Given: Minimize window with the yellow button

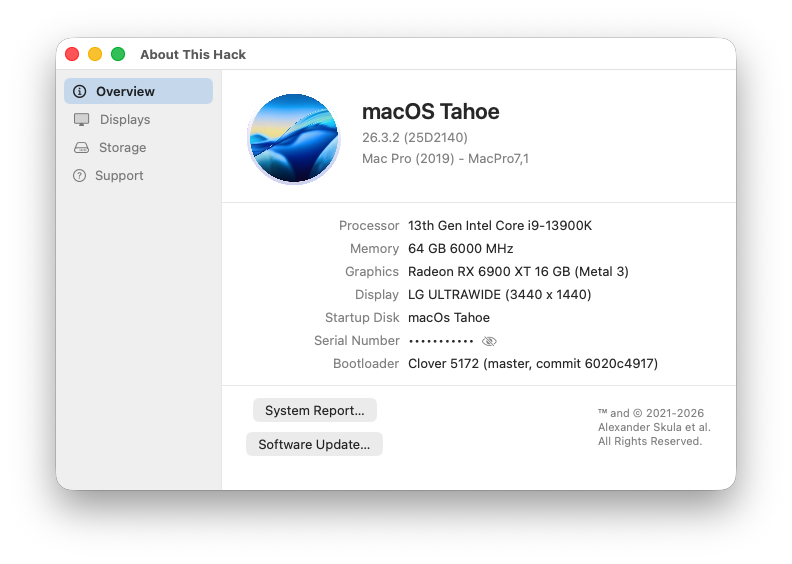Looking at the screenshot, I should pyautogui.click(x=95, y=54).
